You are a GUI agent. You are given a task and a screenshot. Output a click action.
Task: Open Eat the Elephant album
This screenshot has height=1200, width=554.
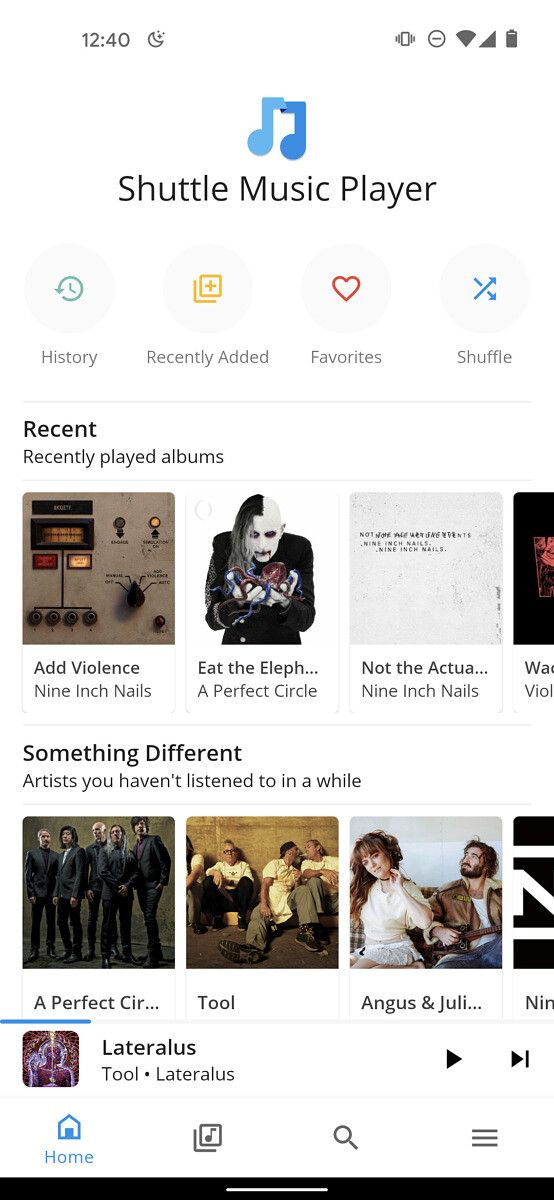pos(262,602)
